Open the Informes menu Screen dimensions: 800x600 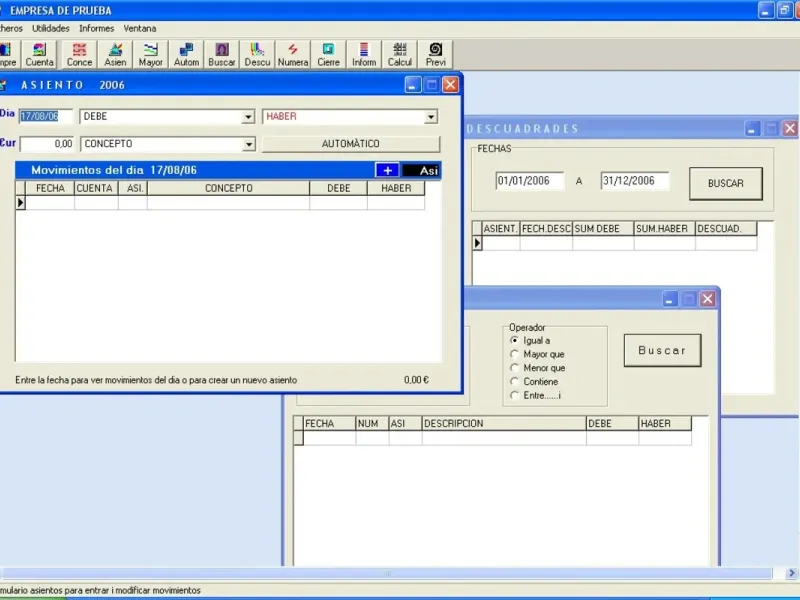point(97,28)
